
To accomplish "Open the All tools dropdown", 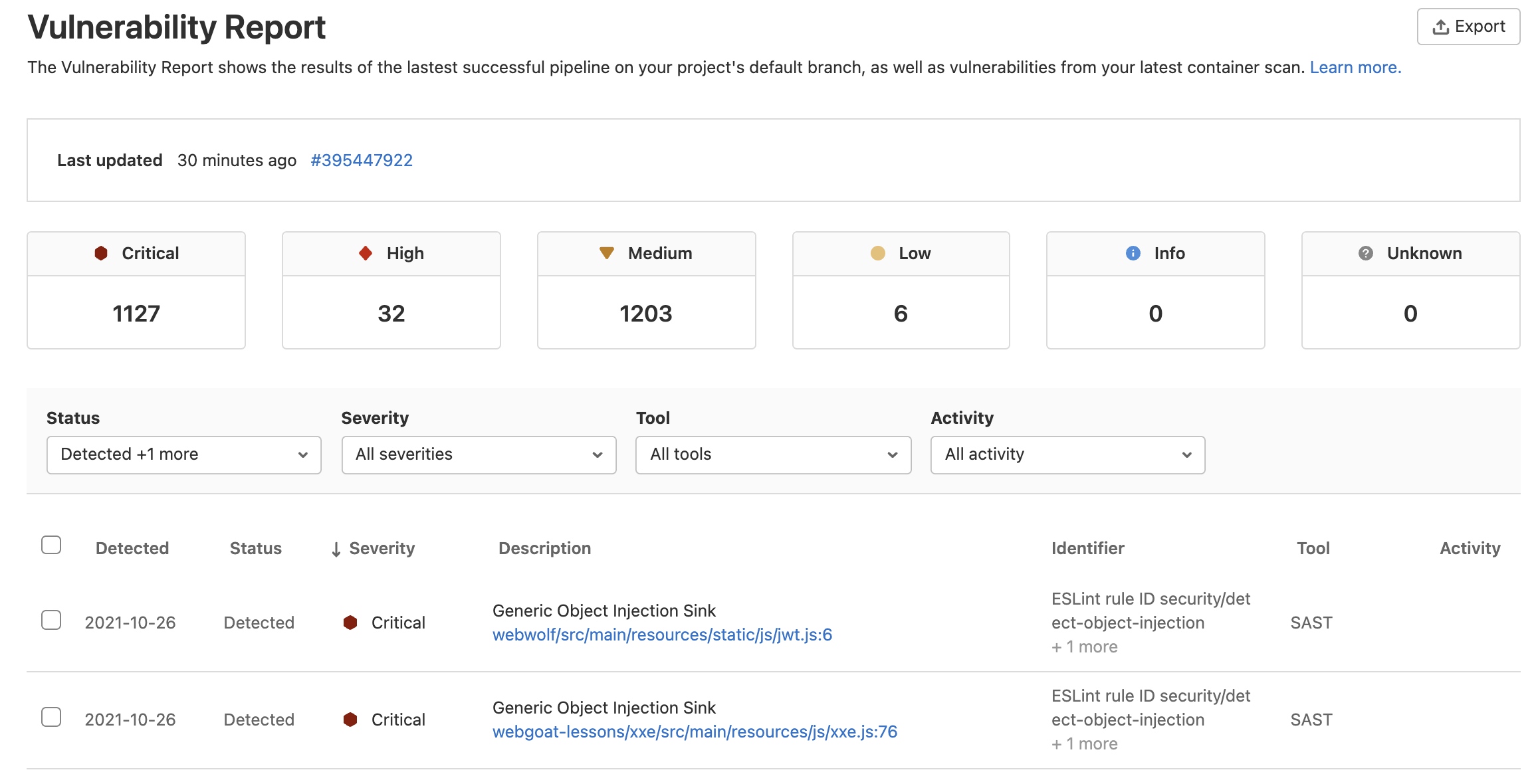I will [773, 454].
